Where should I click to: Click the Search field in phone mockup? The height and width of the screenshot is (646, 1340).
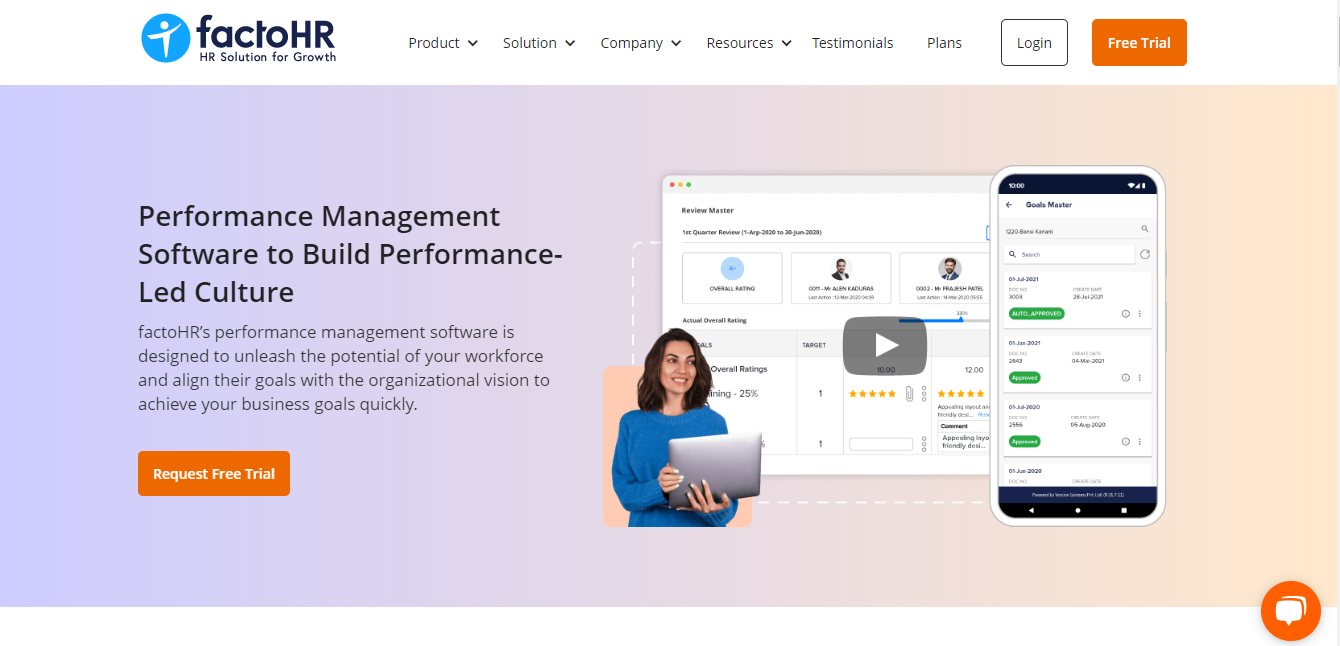(x=1069, y=255)
